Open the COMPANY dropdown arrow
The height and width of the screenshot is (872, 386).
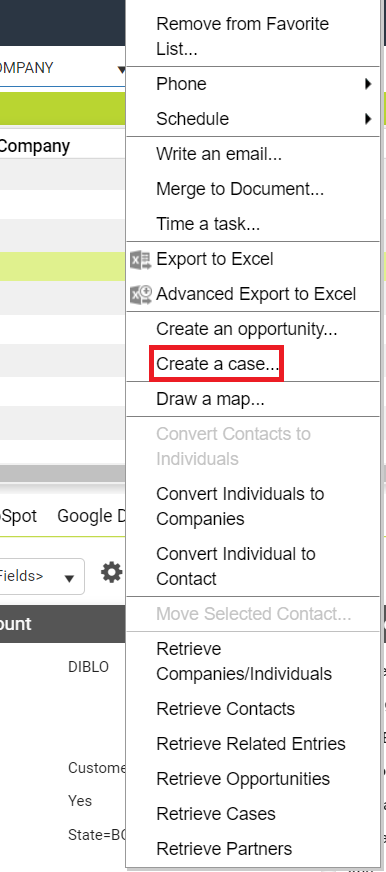click(121, 70)
